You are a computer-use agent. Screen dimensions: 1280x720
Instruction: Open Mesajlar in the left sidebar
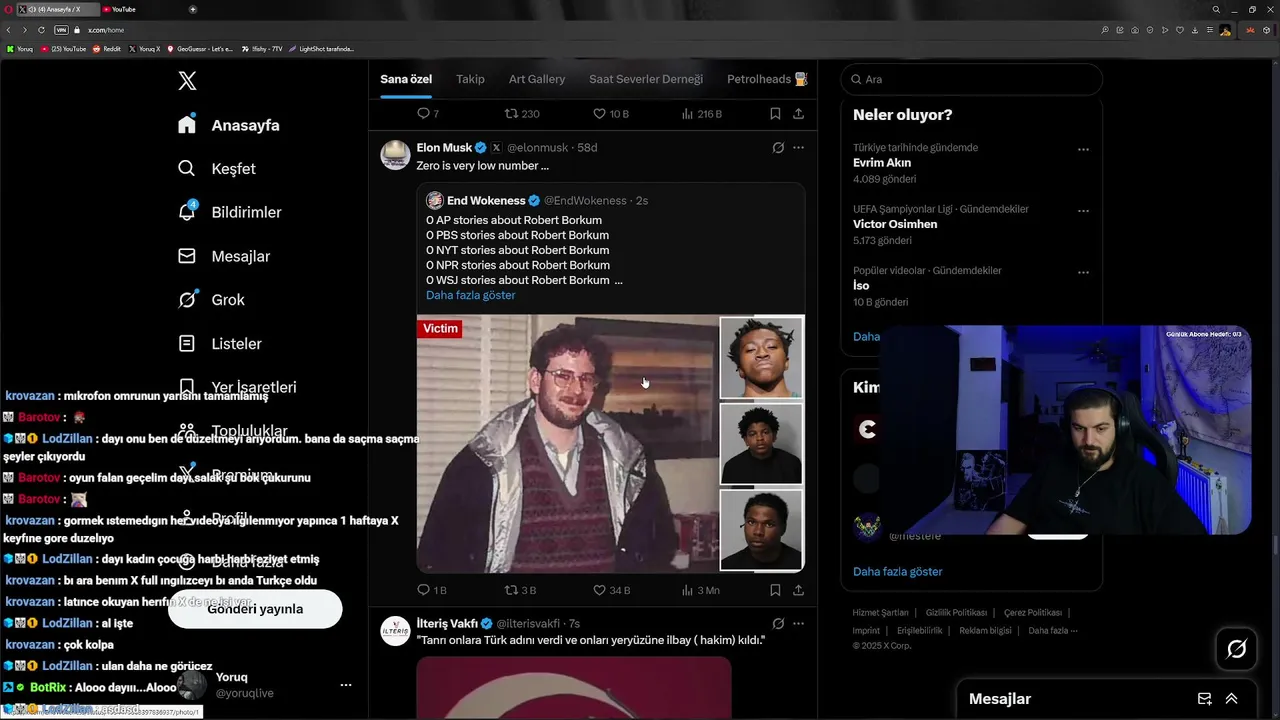[223, 256]
